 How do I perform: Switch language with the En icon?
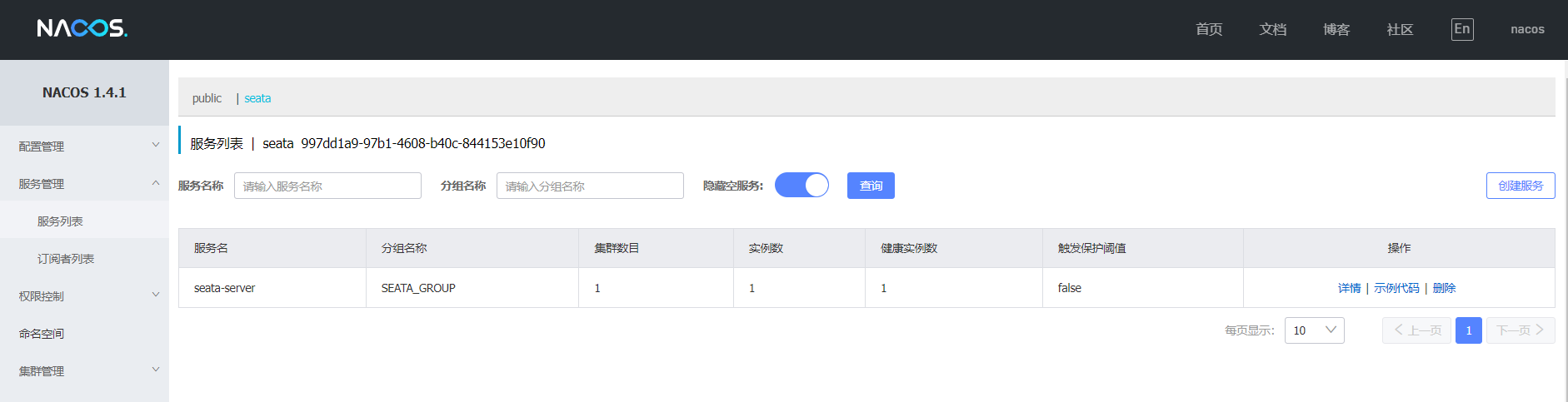click(1461, 29)
